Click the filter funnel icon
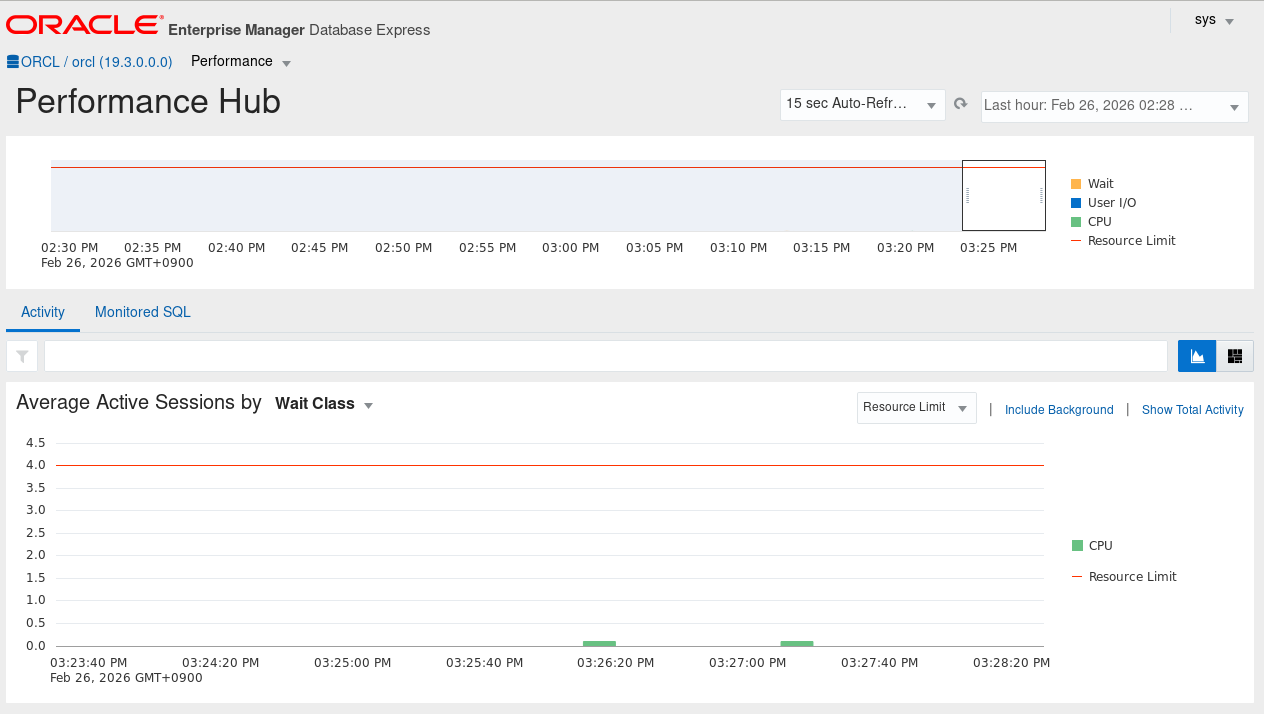 tap(22, 356)
